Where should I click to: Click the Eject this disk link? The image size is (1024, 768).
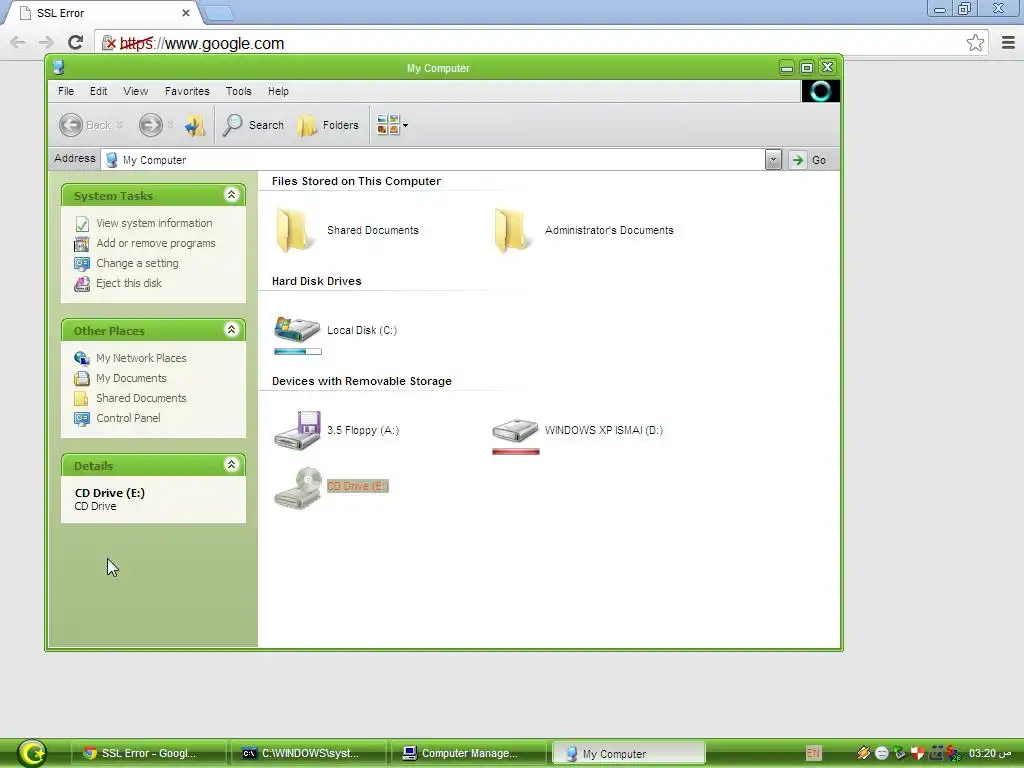click(x=129, y=283)
